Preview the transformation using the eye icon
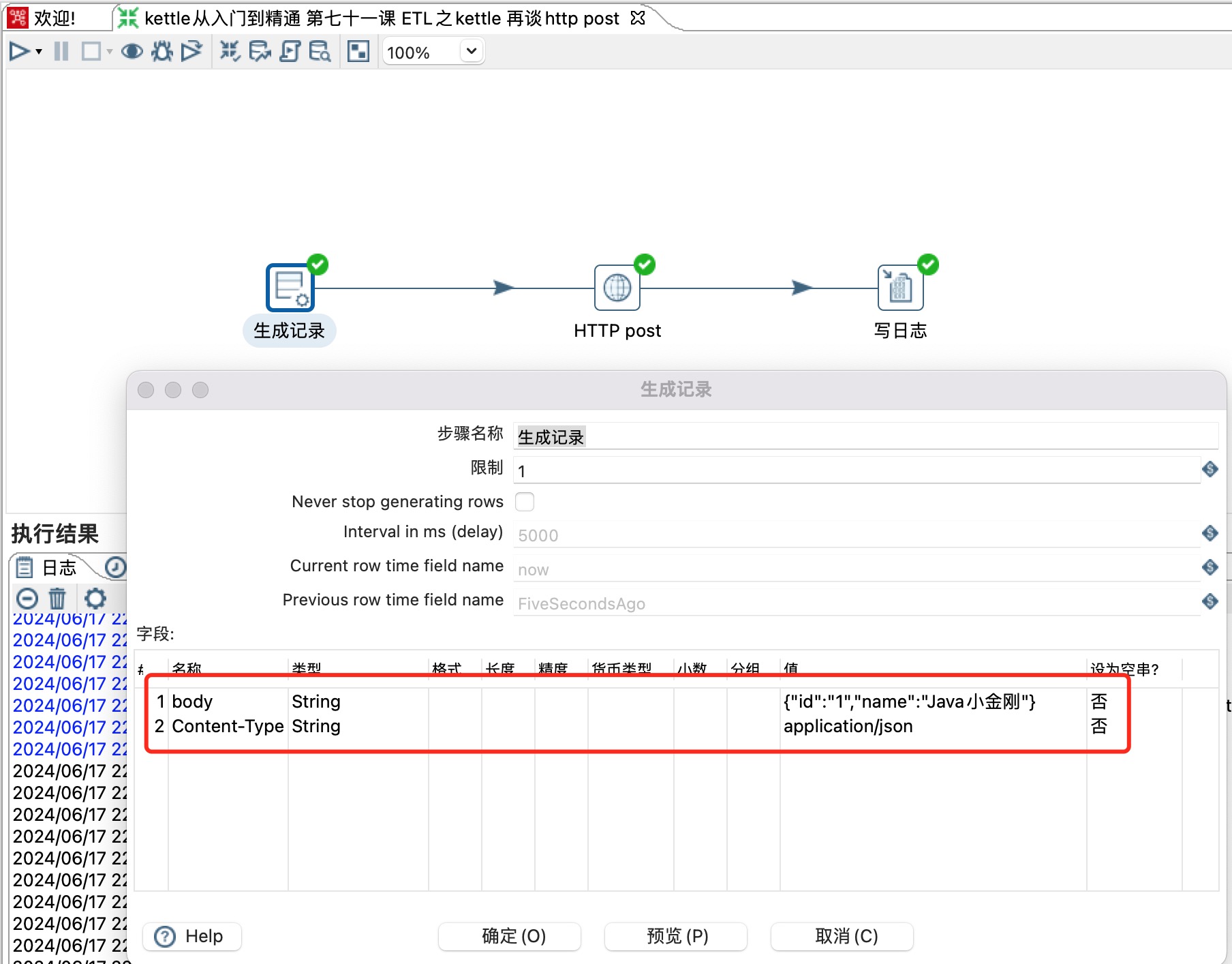 132,50
